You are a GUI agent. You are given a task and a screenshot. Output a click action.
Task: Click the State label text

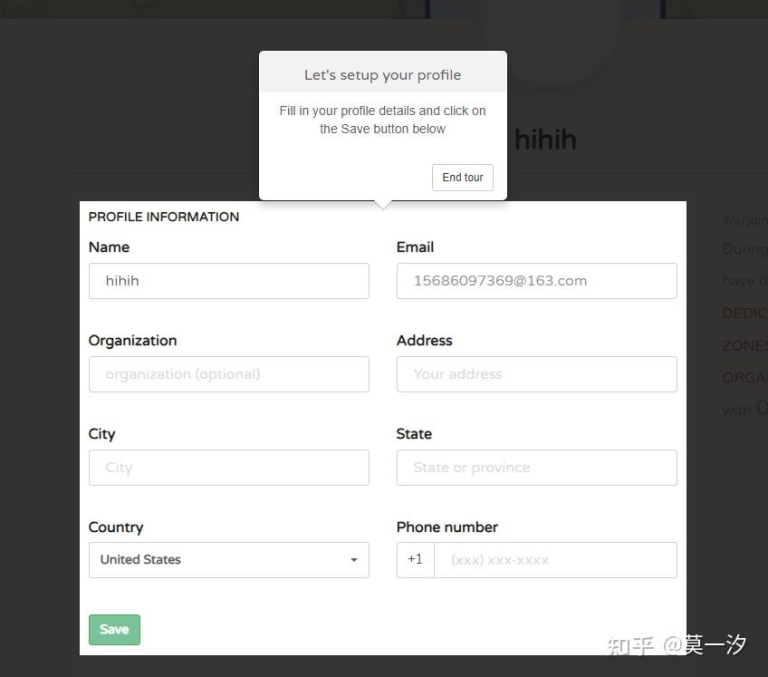pos(414,434)
